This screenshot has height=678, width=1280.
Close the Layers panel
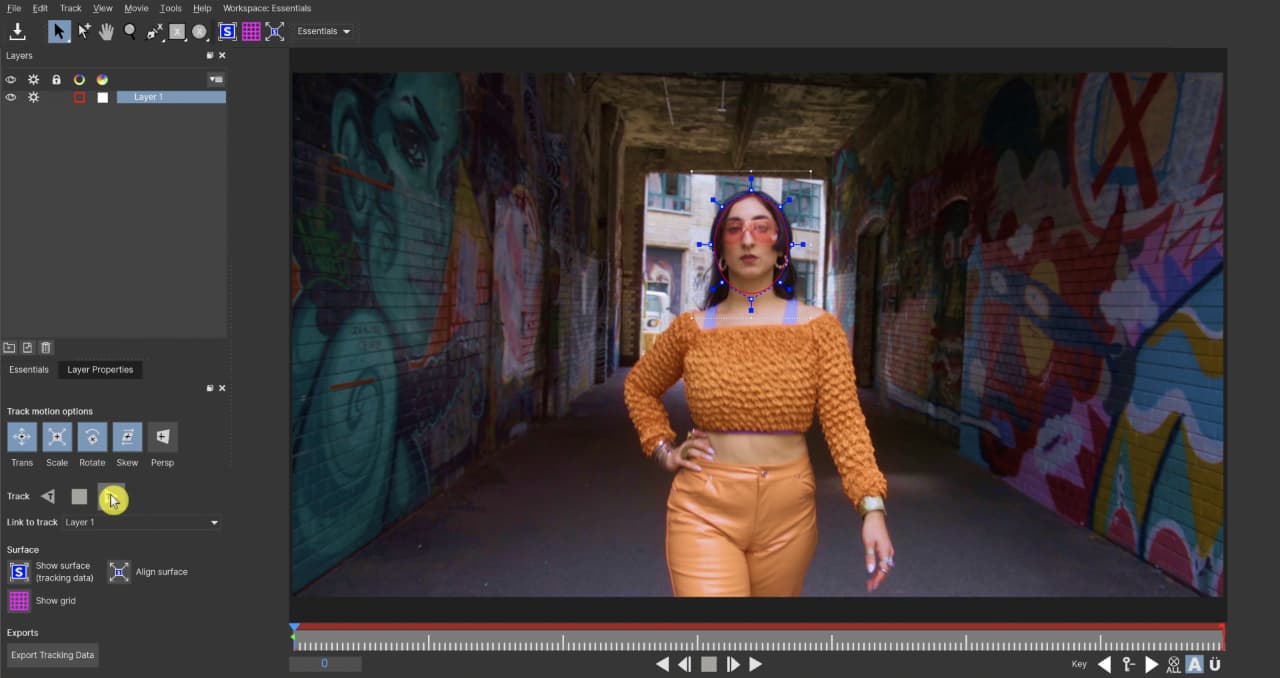click(222, 56)
